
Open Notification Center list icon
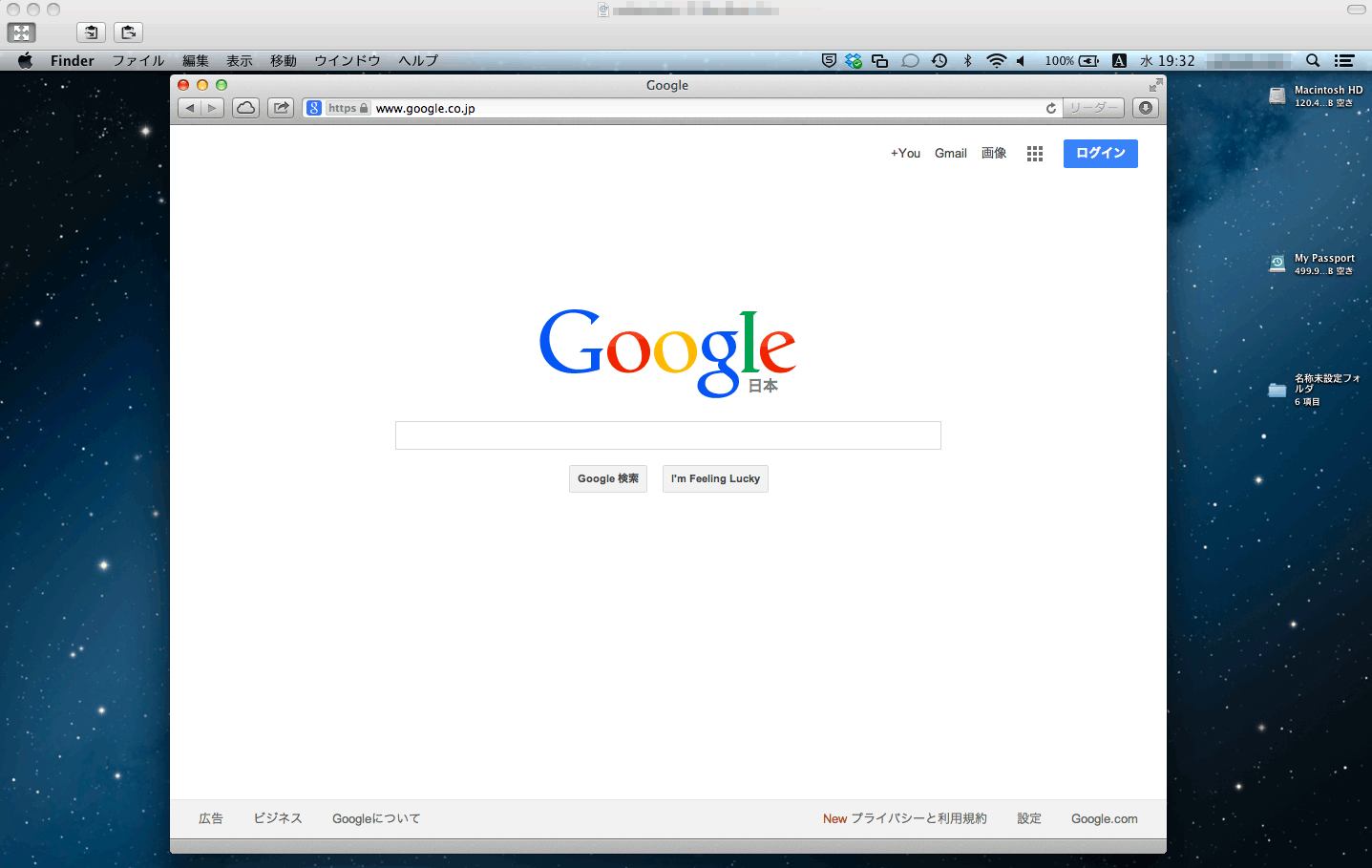1344,60
